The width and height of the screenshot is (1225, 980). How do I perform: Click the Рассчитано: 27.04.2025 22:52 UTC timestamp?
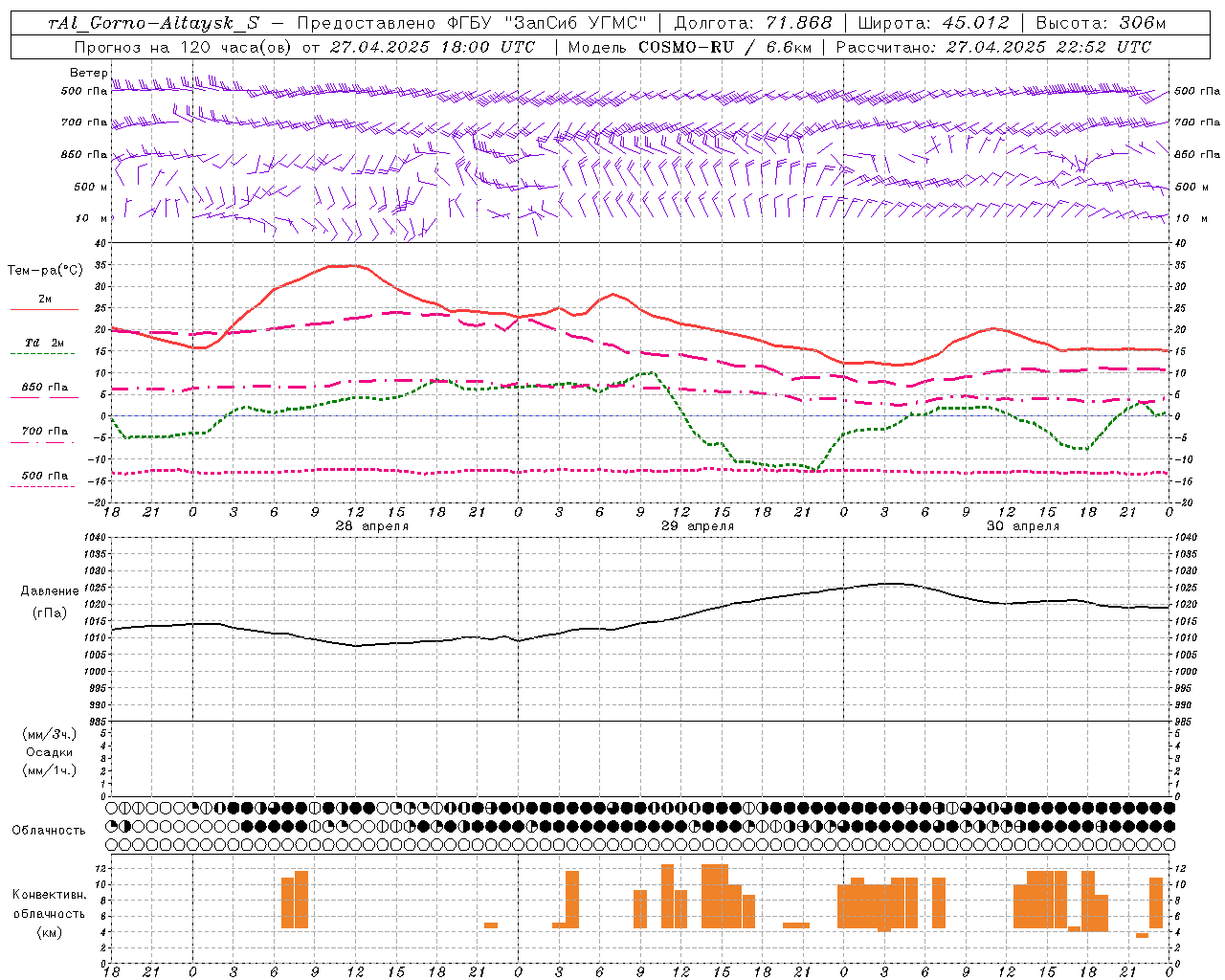click(x=993, y=47)
